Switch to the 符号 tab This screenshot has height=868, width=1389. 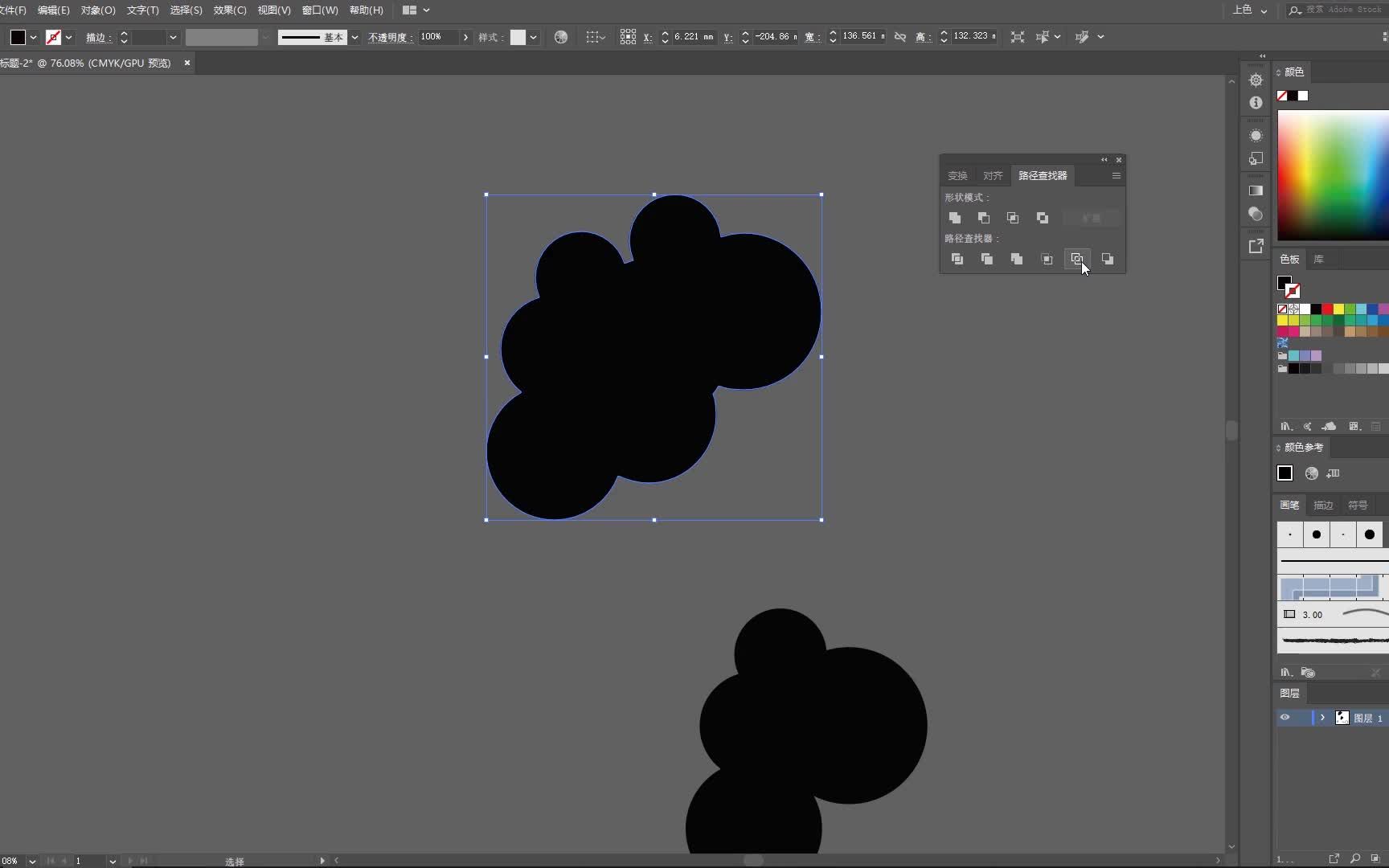1358,505
